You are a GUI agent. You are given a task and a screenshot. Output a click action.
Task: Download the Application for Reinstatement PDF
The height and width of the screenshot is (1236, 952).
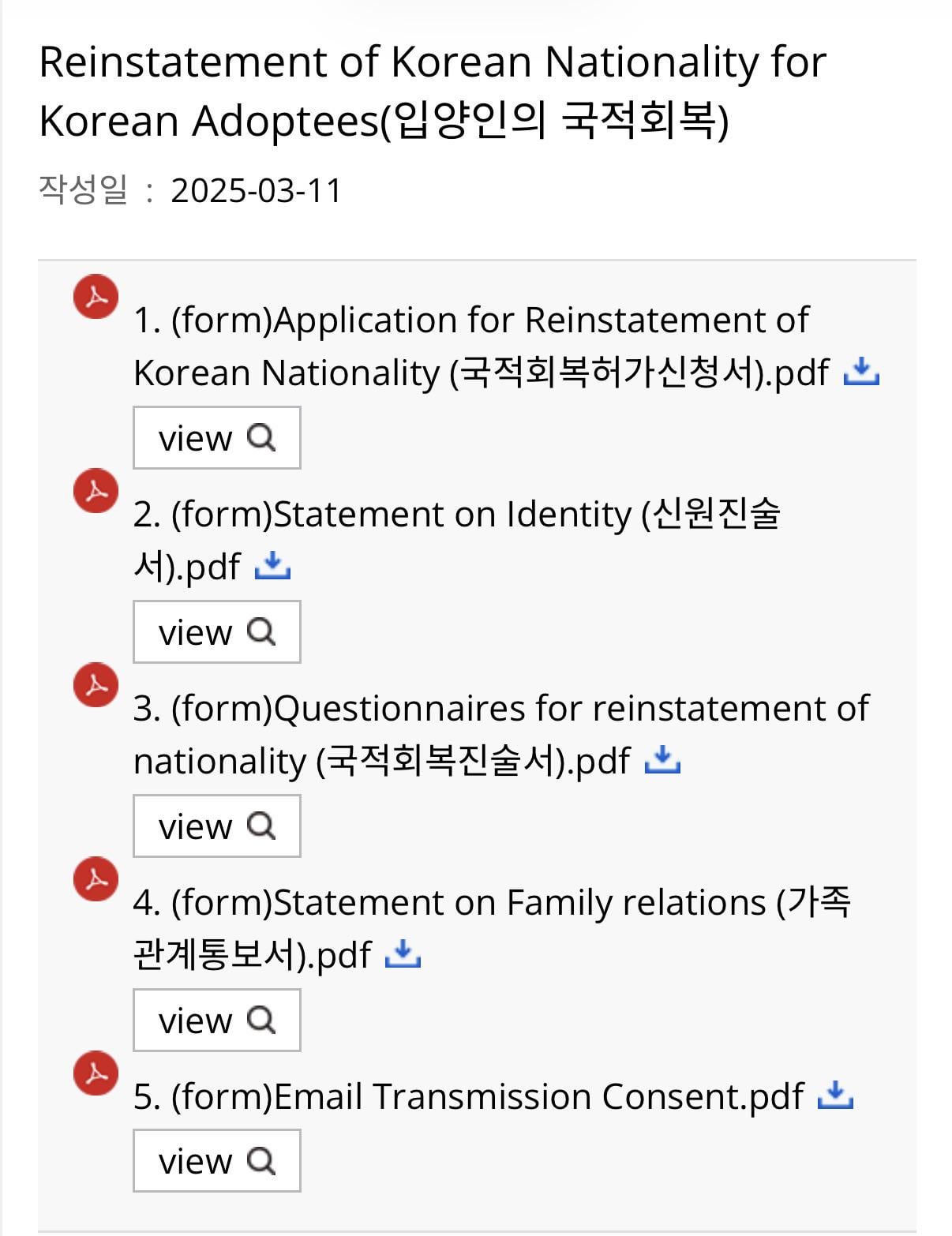tap(861, 370)
